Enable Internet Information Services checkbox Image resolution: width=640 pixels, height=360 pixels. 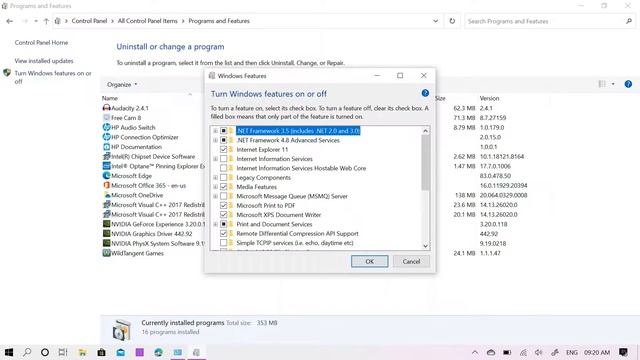(x=223, y=159)
